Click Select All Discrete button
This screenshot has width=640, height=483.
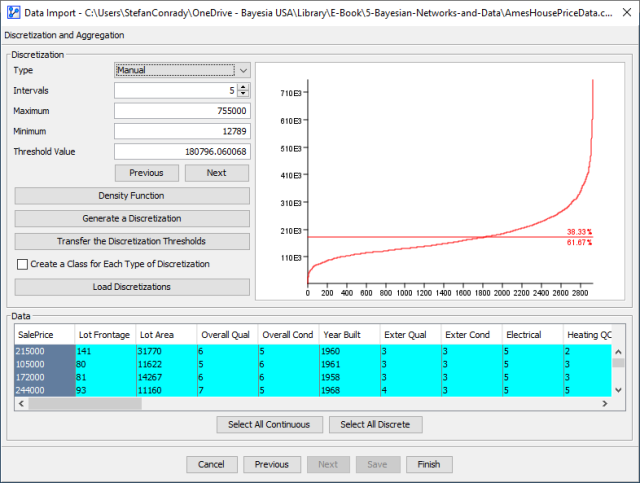pos(376,425)
